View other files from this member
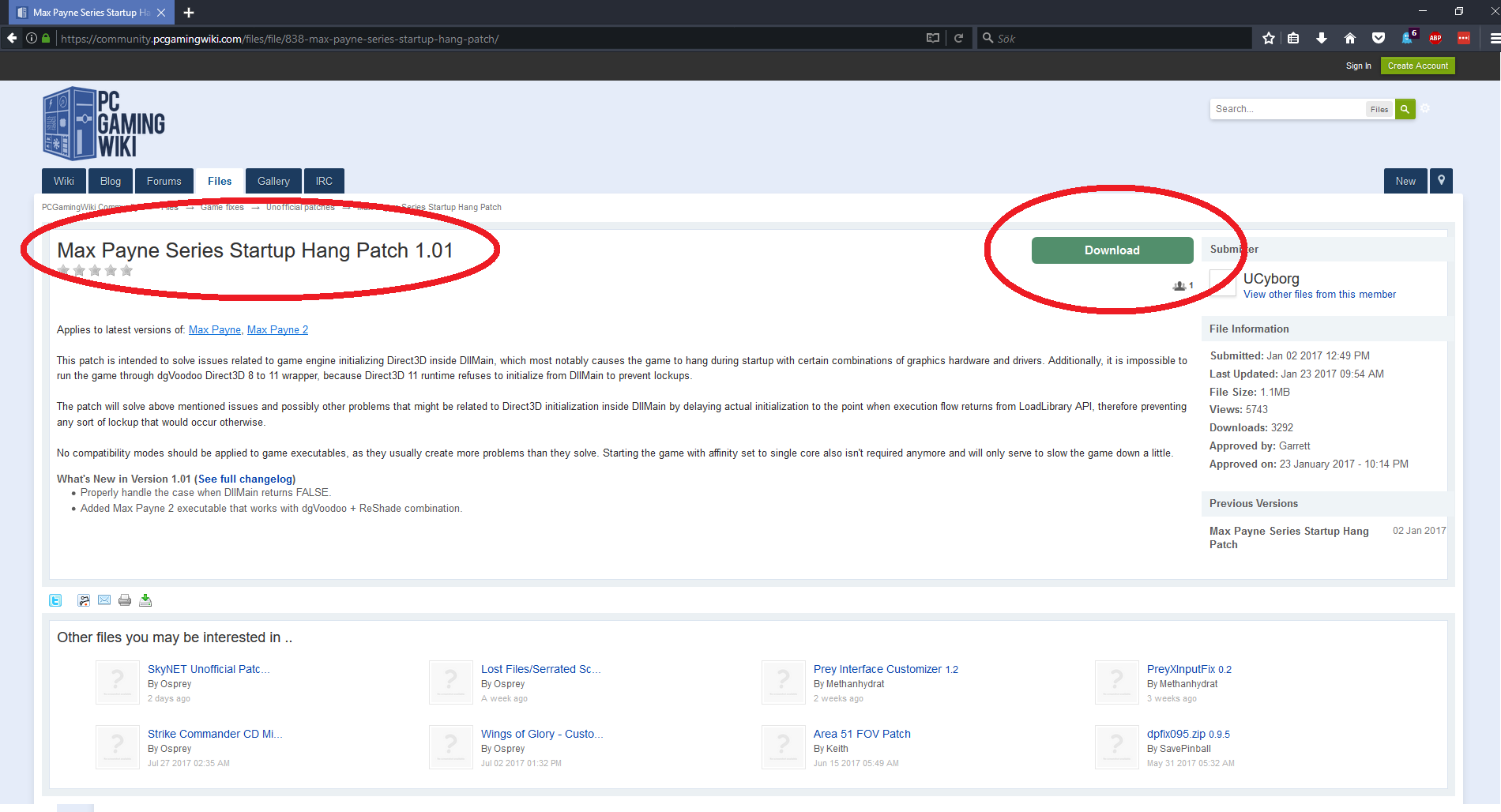Image resolution: width=1501 pixels, height=812 pixels. [x=1319, y=295]
